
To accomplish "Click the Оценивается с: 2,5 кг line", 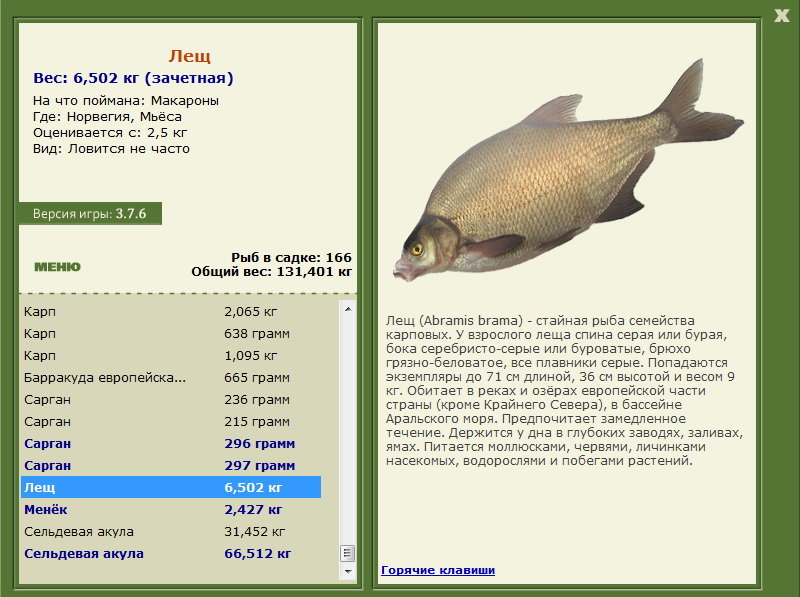I will pyautogui.click(x=110, y=133).
